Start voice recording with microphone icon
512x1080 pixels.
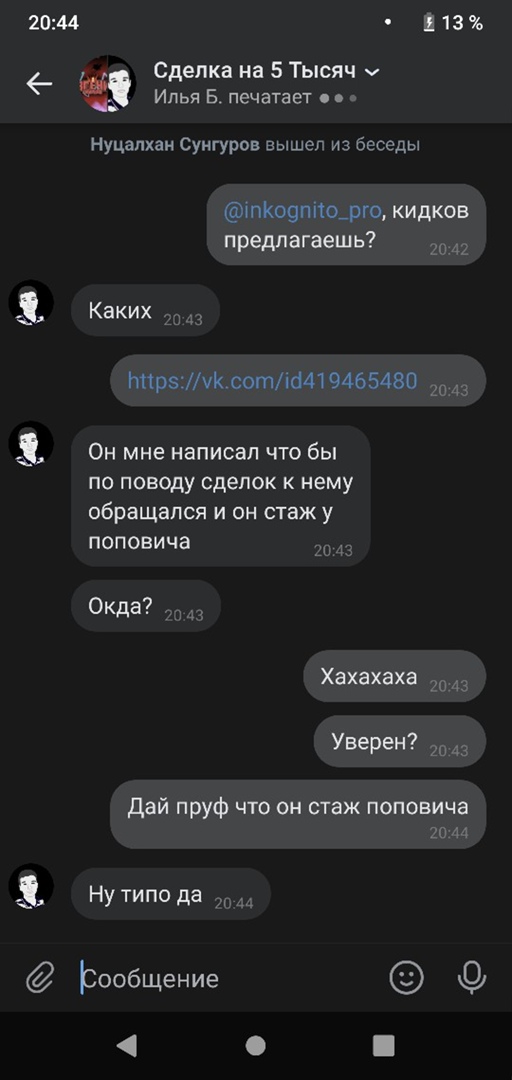point(473,977)
